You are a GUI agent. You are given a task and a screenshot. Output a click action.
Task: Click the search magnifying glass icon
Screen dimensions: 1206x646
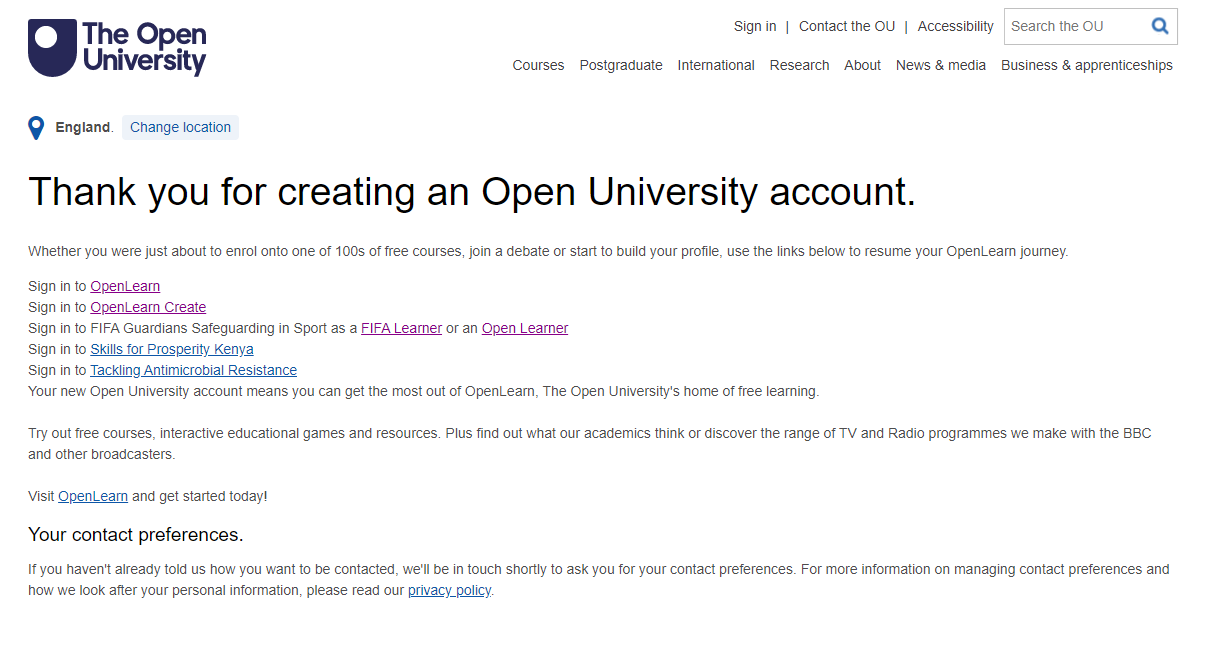[1159, 26]
